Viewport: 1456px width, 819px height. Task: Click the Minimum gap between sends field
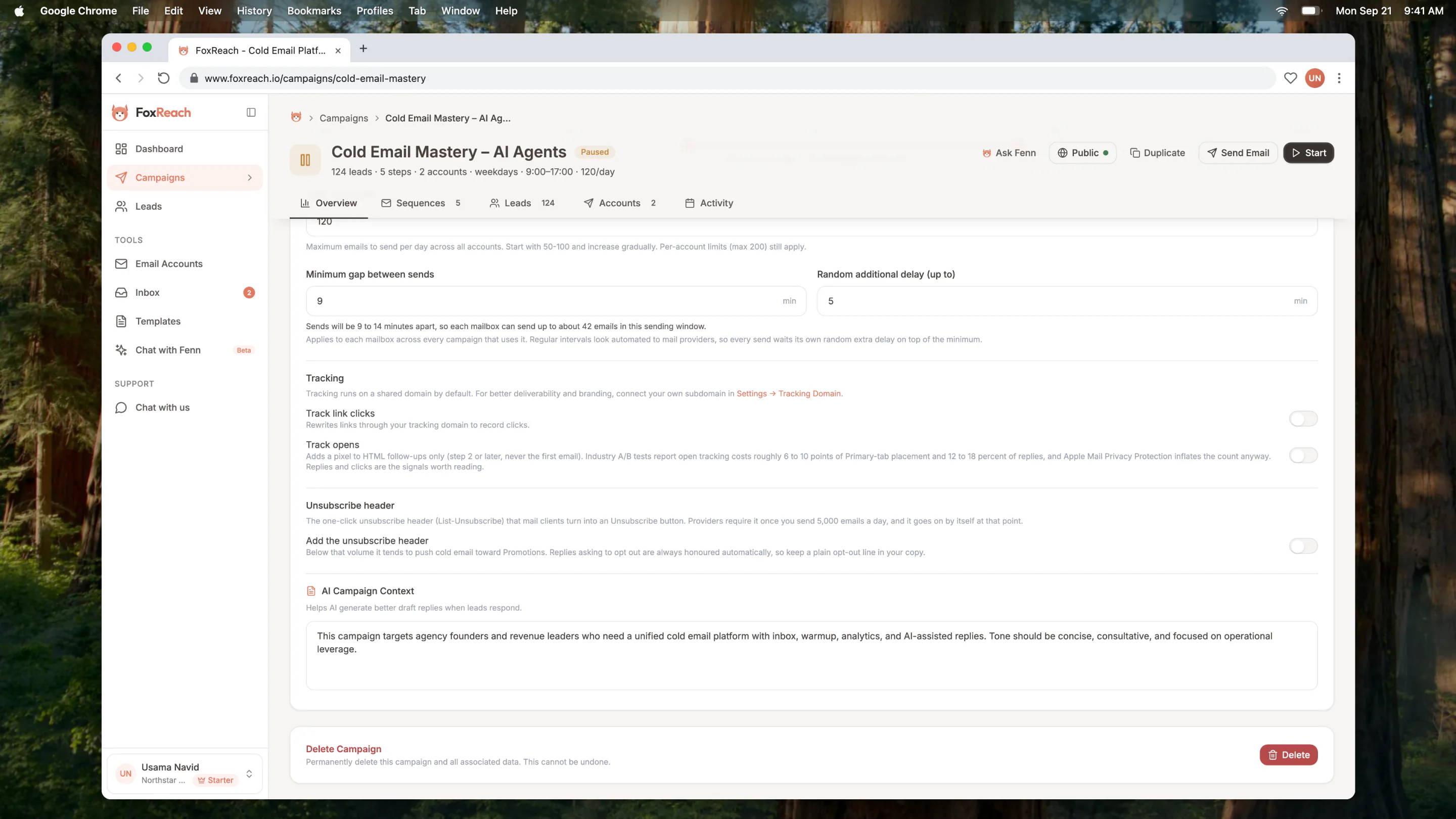click(x=556, y=301)
